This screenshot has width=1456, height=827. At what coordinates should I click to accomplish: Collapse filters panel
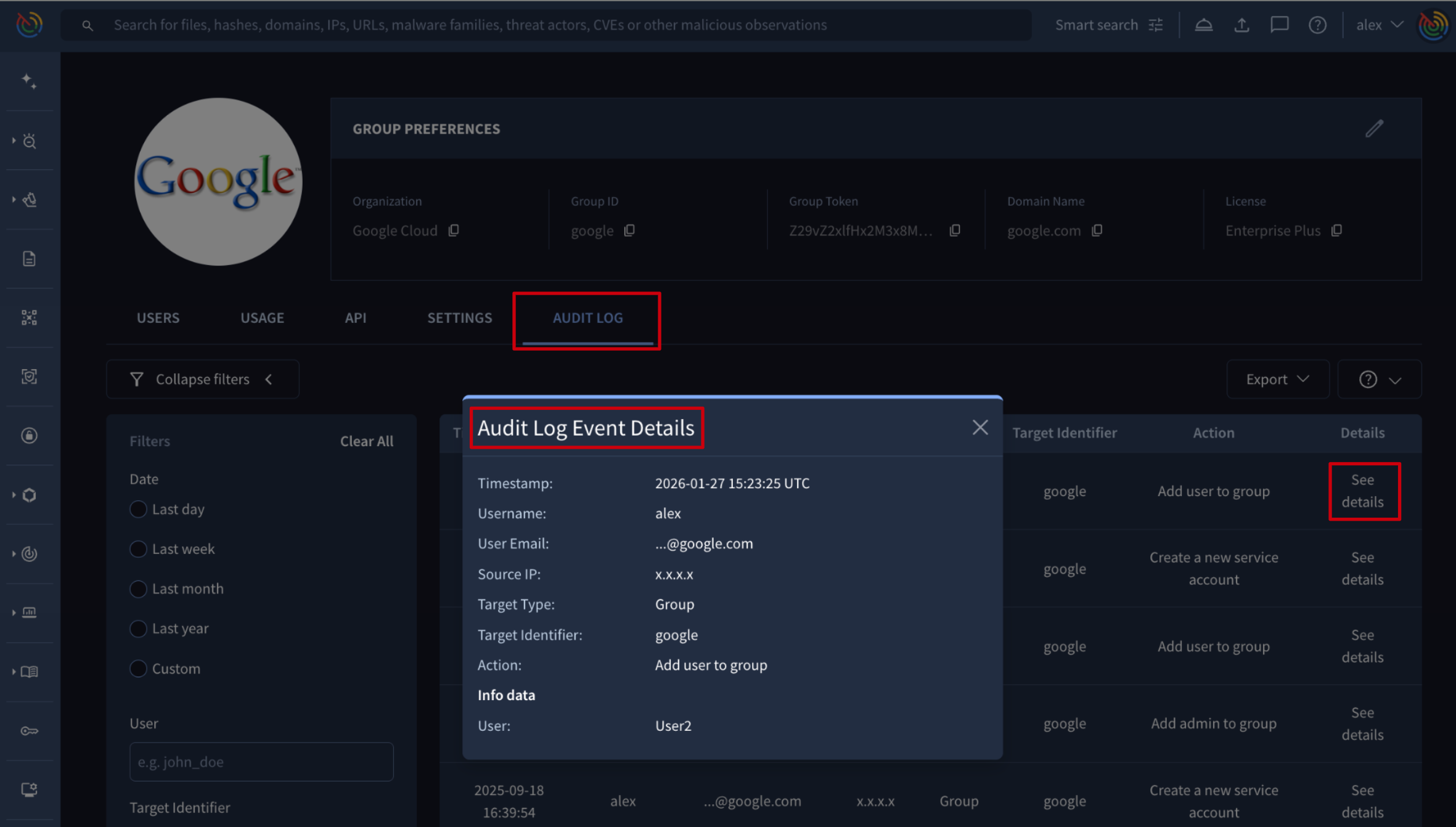click(x=202, y=379)
